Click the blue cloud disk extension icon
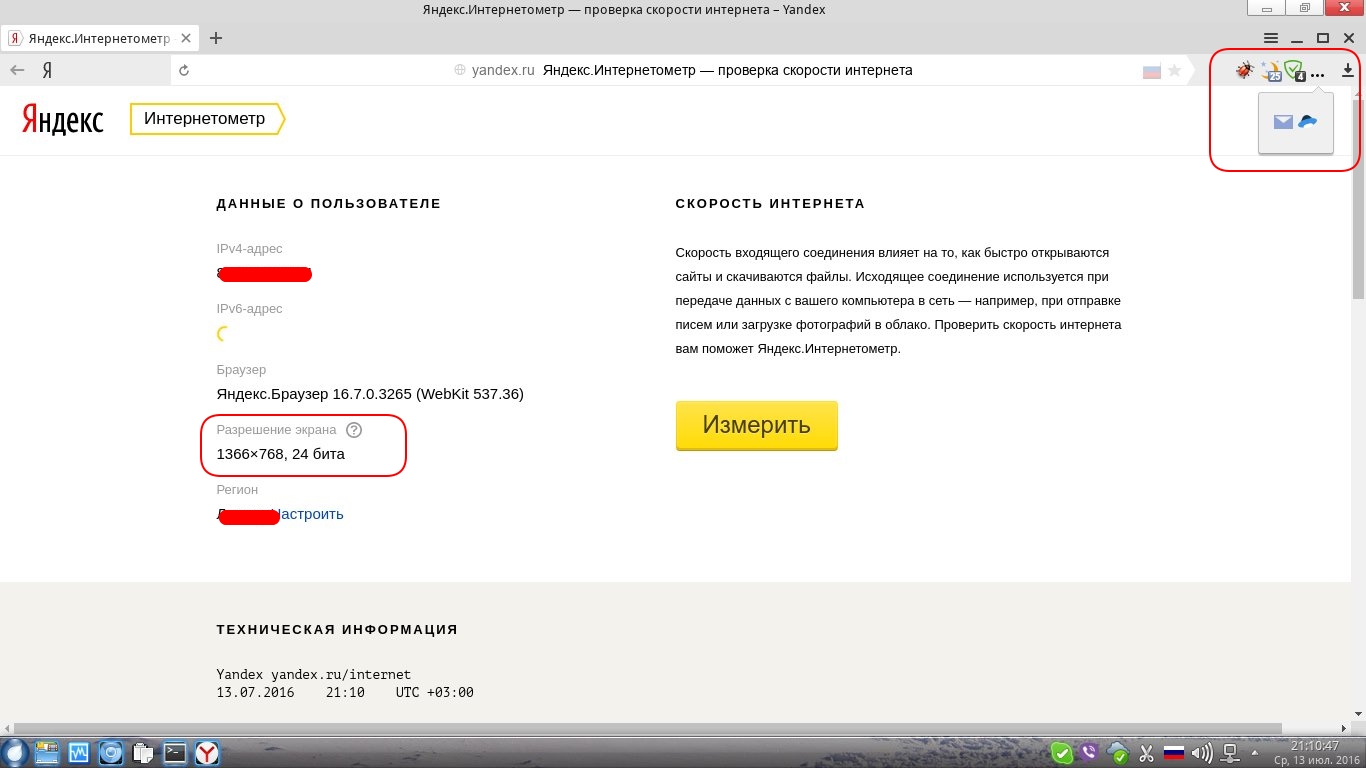This screenshot has width=1366, height=768. coord(1308,122)
